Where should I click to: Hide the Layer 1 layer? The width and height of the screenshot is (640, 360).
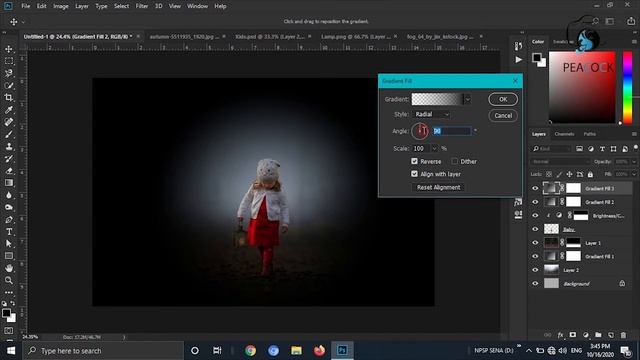click(x=535, y=242)
